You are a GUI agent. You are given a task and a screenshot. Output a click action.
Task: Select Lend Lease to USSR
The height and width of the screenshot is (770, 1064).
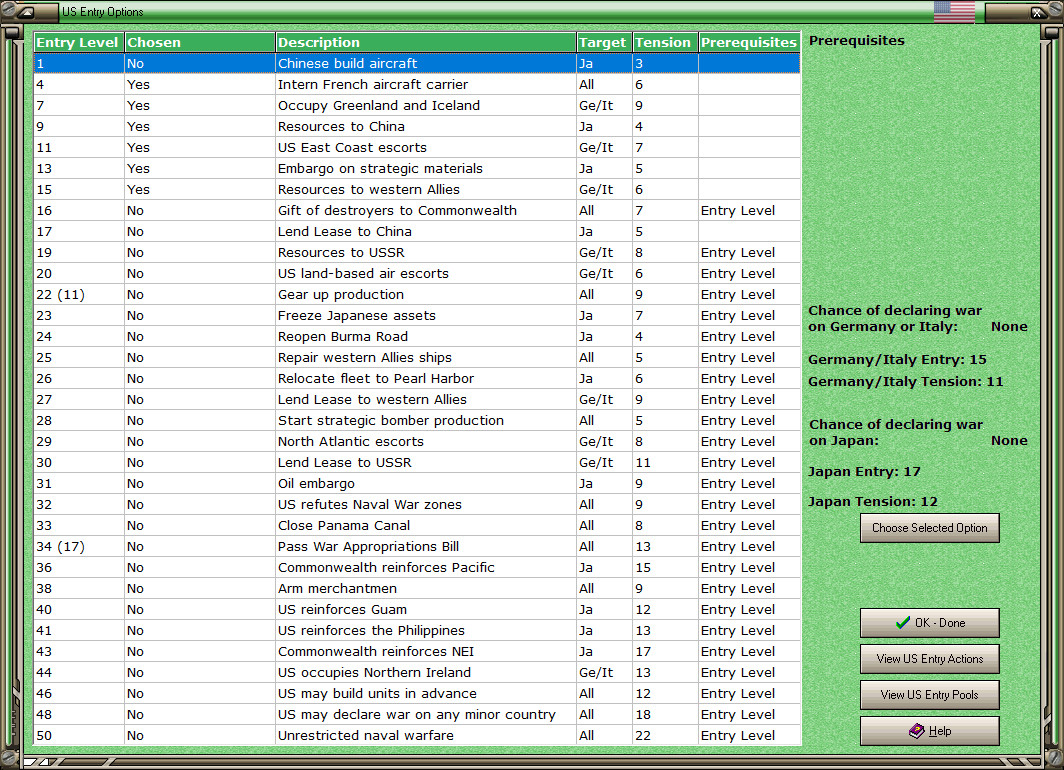pyautogui.click(x=417, y=463)
